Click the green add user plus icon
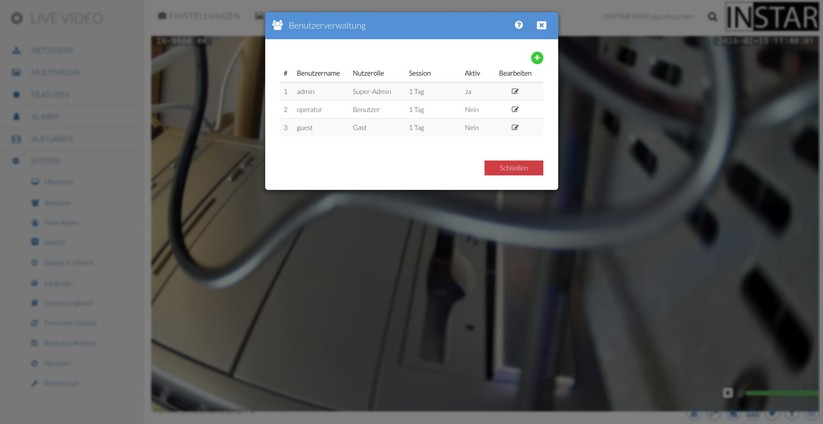Image resolution: width=823 pixels, height=424 pixels. (537, 58)
